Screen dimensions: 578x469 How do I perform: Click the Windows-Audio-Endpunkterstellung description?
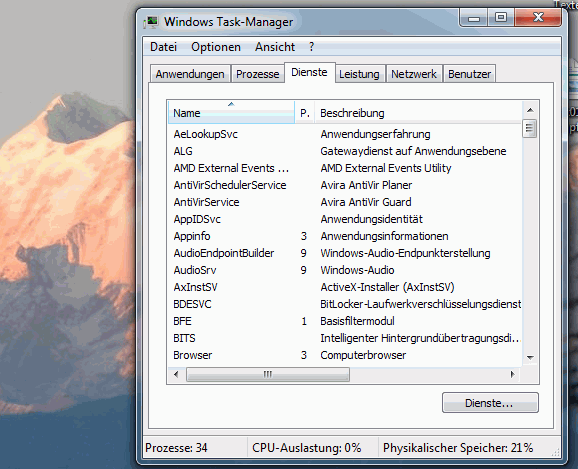coord(405,253)
